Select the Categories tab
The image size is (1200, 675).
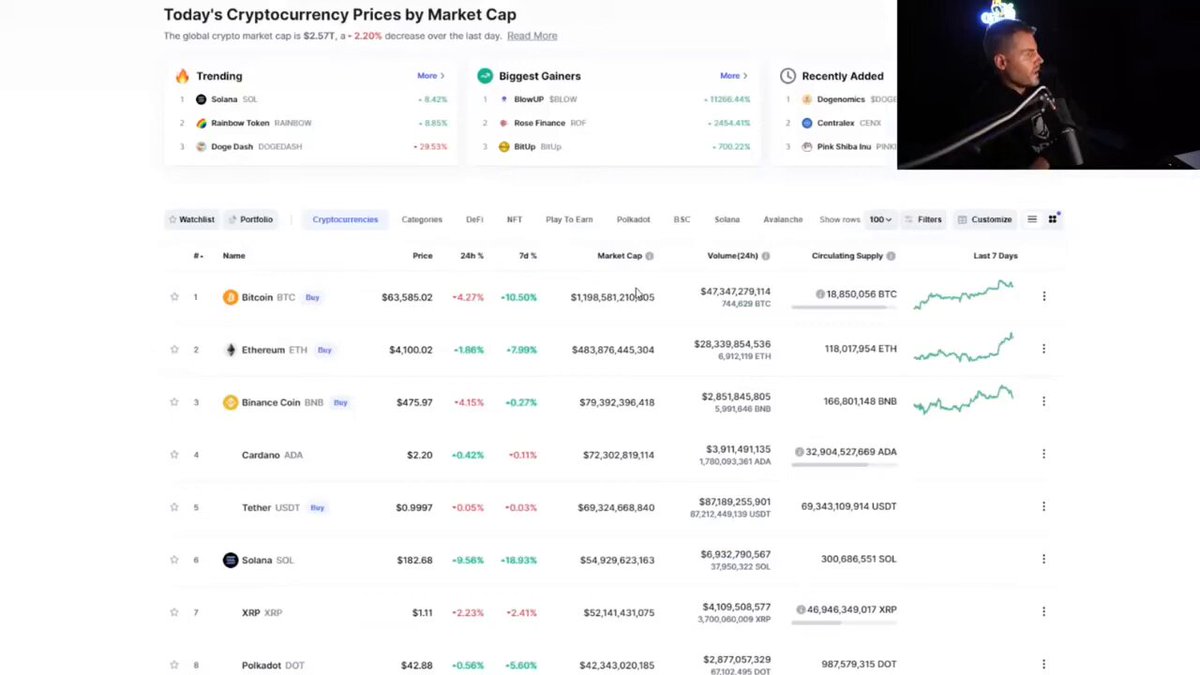pyautogui.click(x=422, y=219)
